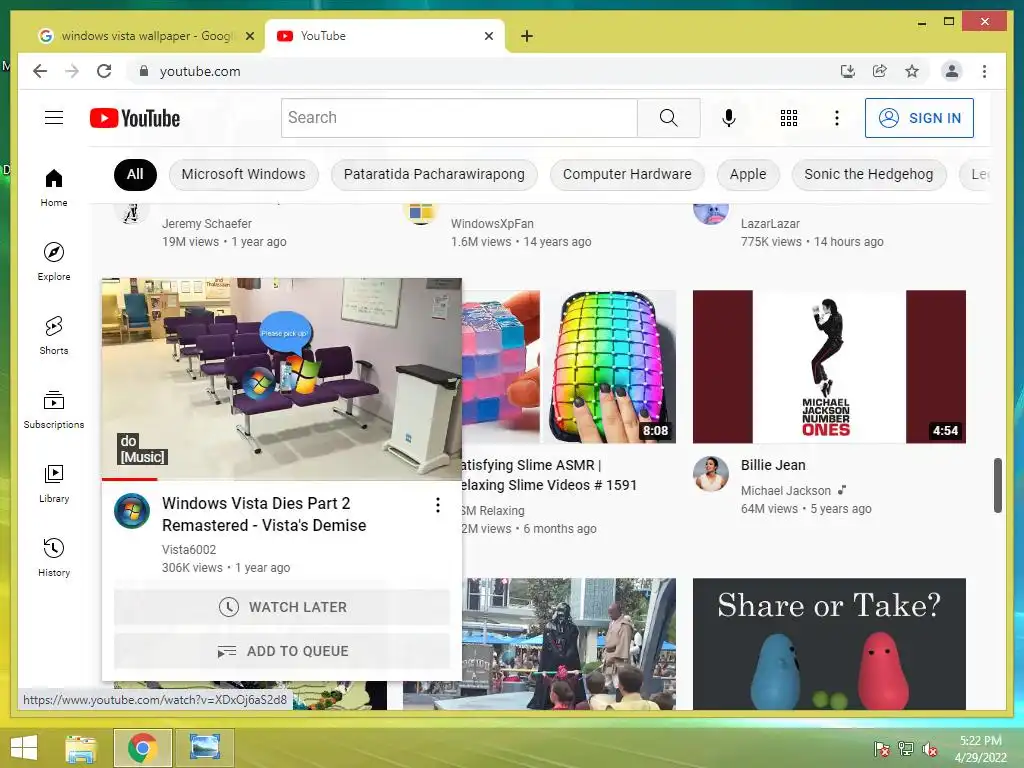Open Library in sidebar

pos(54,483)
